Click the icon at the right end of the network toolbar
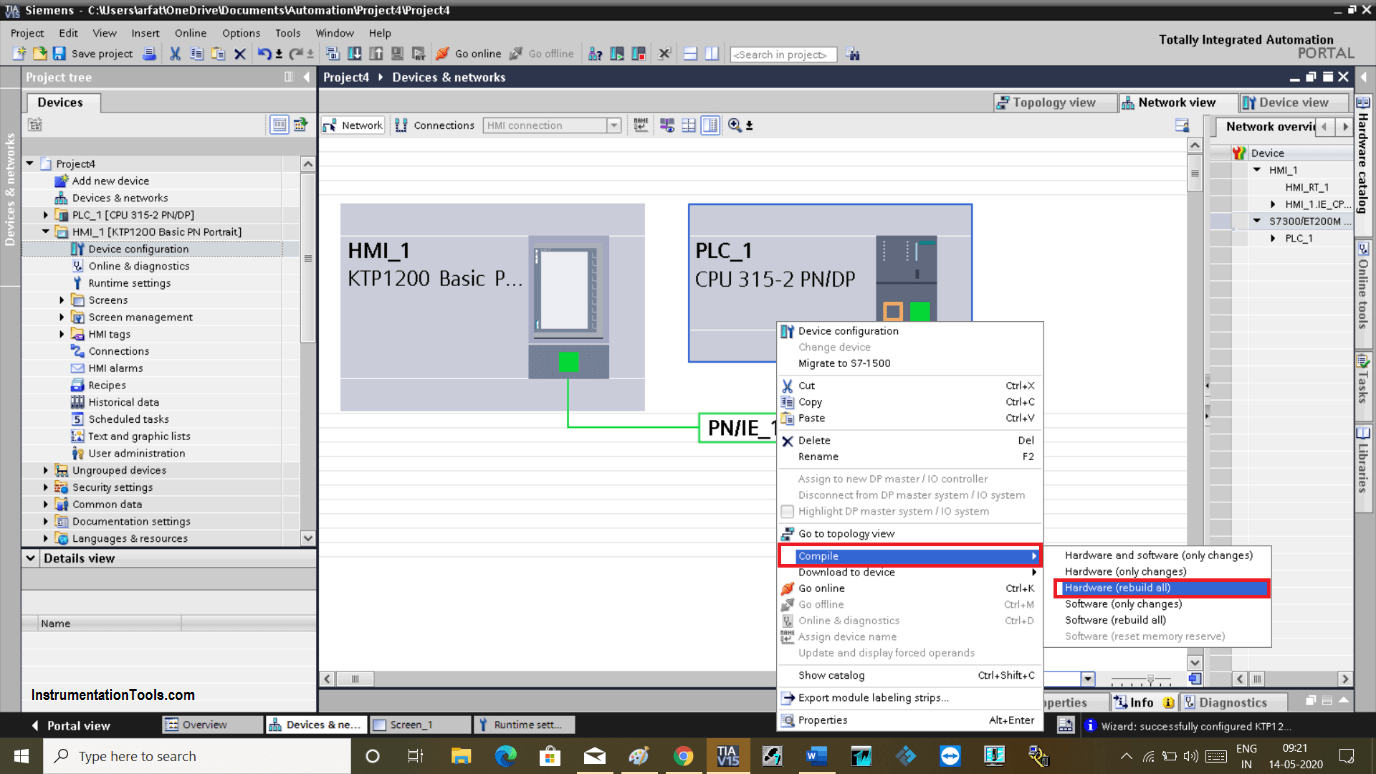The height and width of the screenshot is (774, 1376). click(1182, 125)
